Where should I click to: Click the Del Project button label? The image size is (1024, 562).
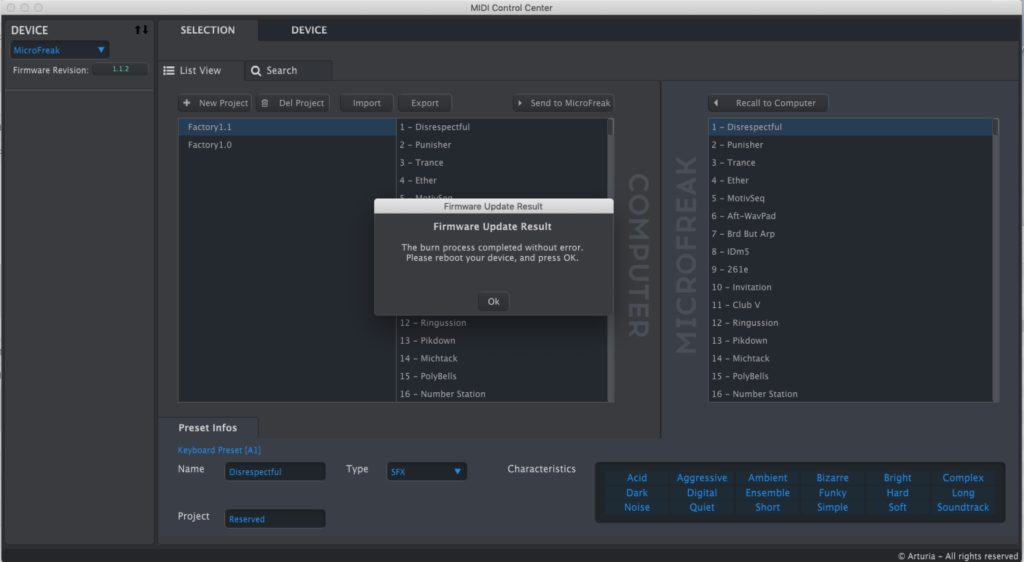pyautogui.click(x=301, y=103)
